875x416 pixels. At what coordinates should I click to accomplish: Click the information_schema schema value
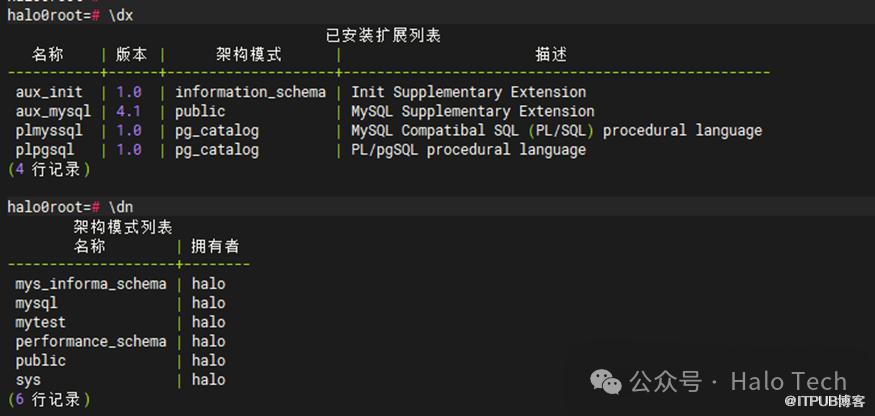pos(250,92)
